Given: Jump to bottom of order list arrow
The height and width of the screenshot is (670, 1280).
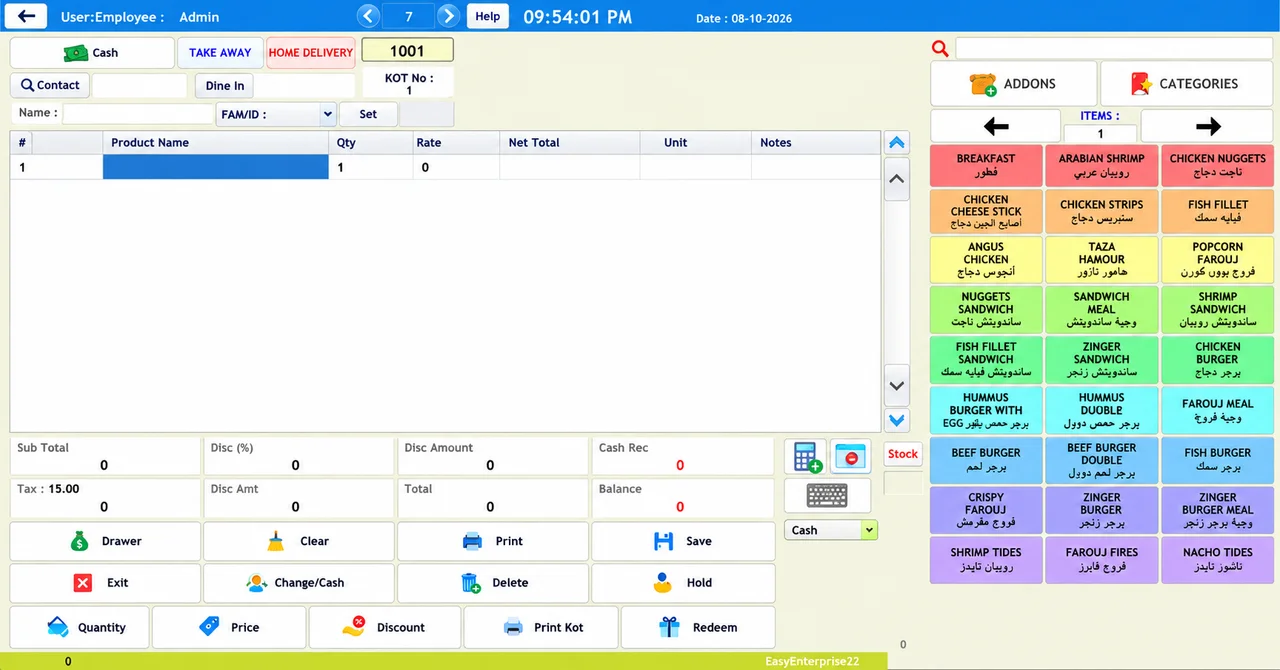Looking at the screenshot, I should (897, 421).
